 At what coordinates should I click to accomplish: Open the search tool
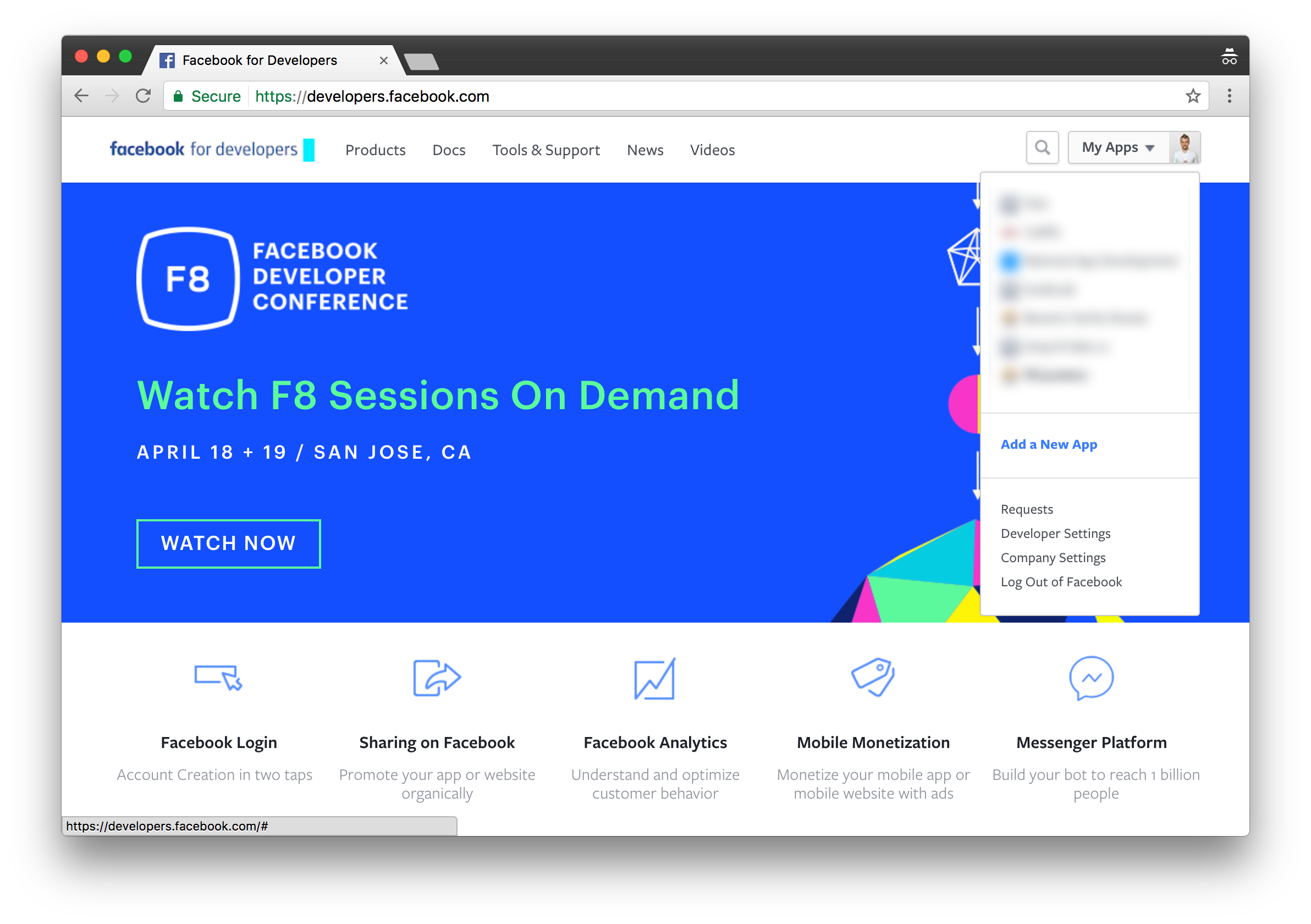(1042, 147)
